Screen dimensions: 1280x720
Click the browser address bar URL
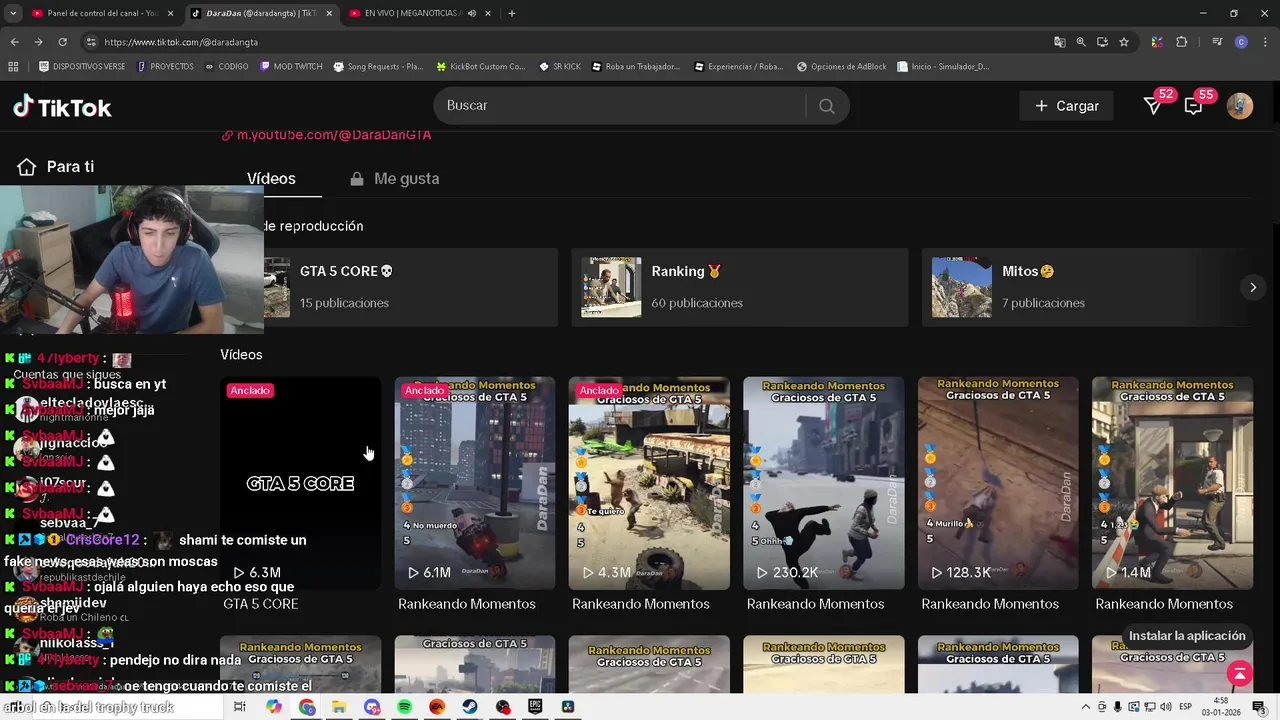181,42
